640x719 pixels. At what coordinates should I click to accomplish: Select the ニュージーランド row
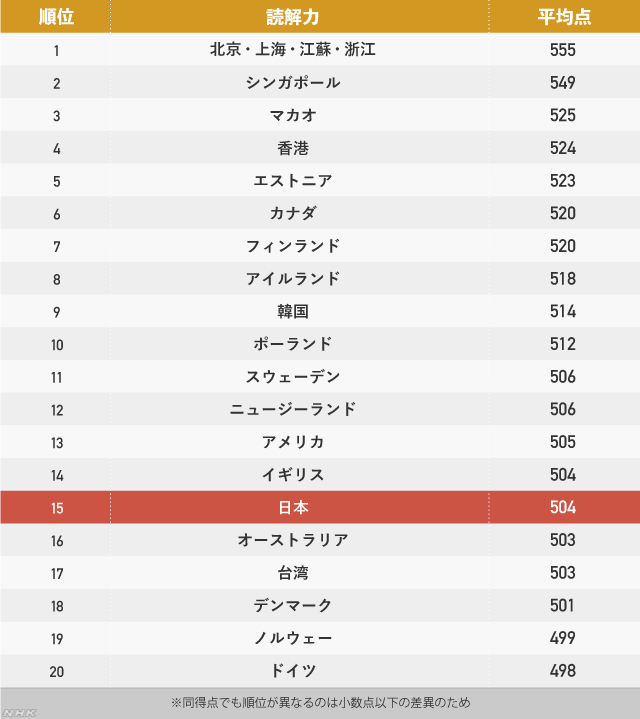point(320,409)
